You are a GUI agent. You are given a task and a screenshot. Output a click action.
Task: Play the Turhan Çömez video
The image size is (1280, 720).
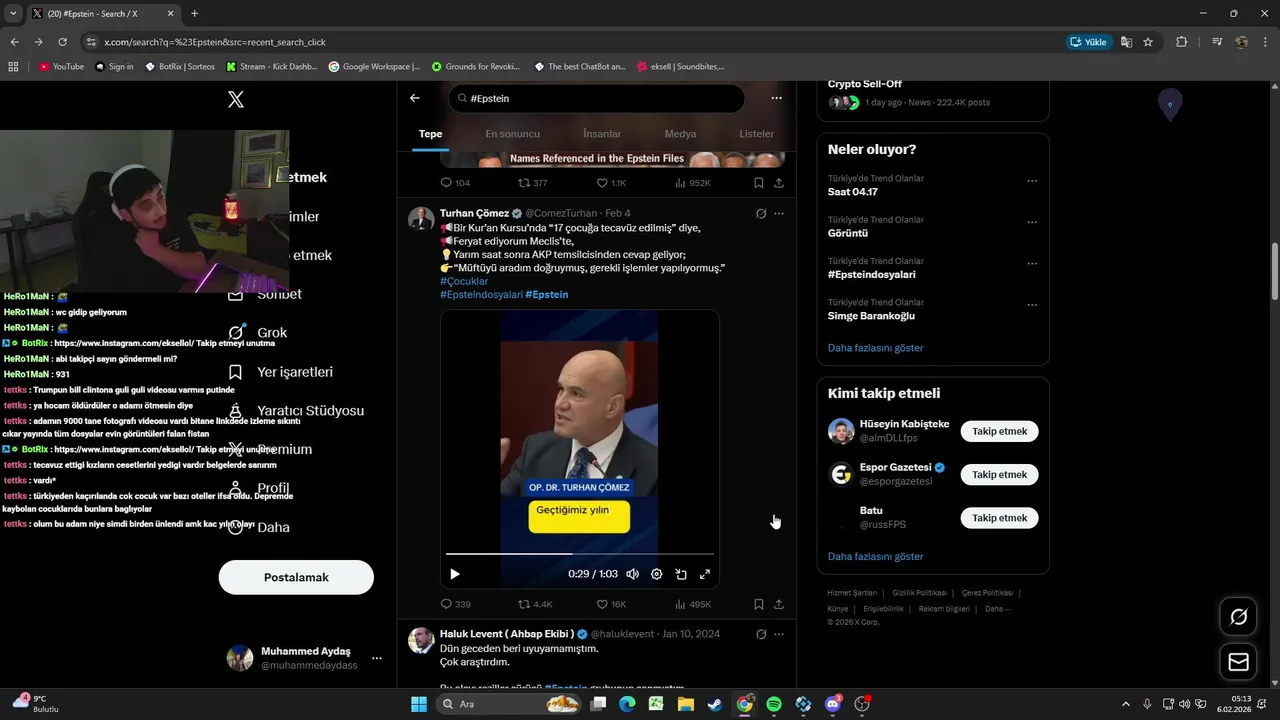point(455,574)
